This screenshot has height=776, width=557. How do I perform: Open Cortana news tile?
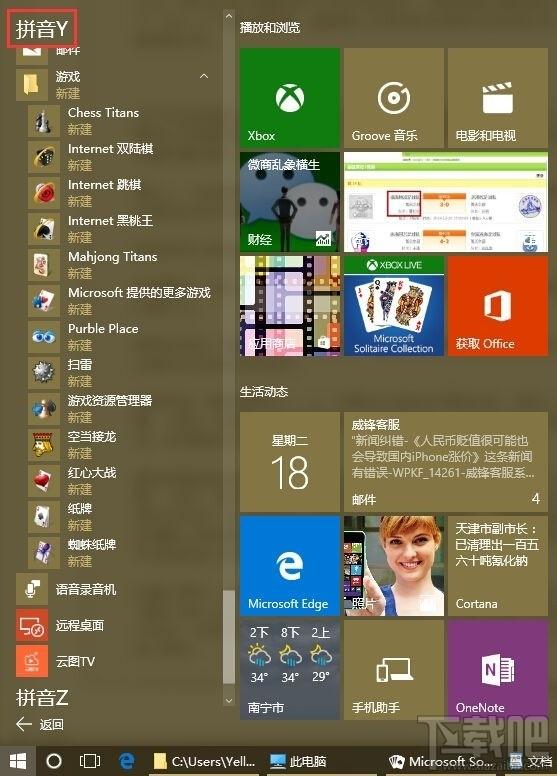click(498, 566)
